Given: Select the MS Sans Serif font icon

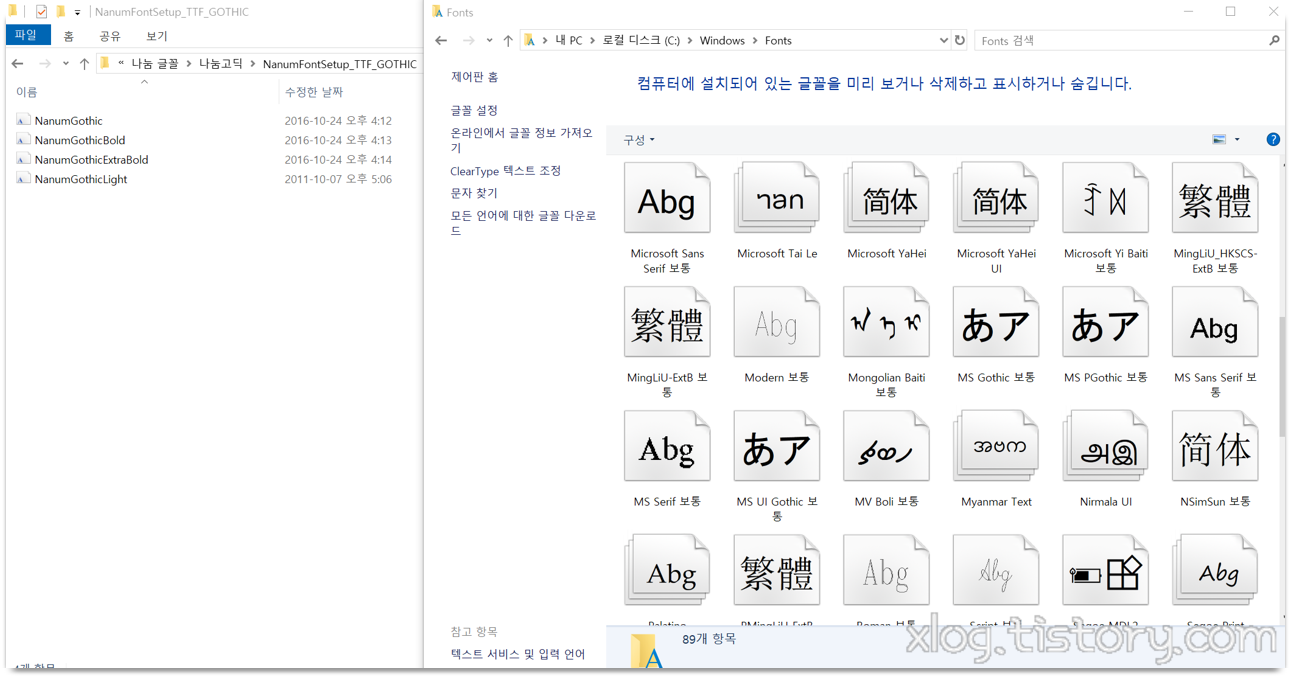Looking at the screenshot, I should pos(1215,323).
